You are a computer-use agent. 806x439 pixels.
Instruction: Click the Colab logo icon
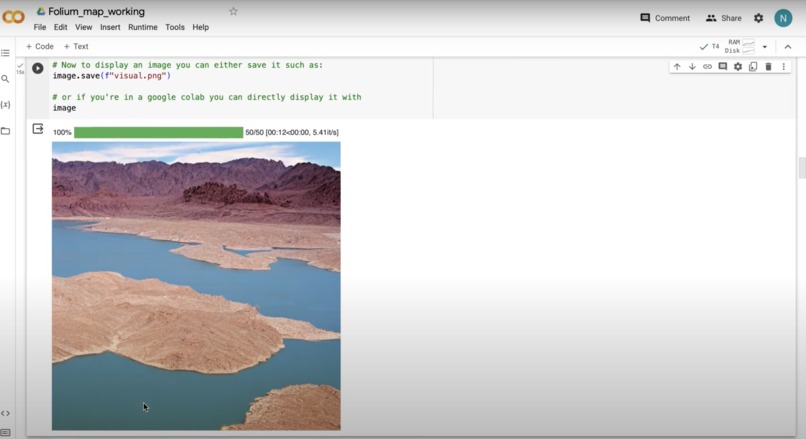click(x=13, y=17)
